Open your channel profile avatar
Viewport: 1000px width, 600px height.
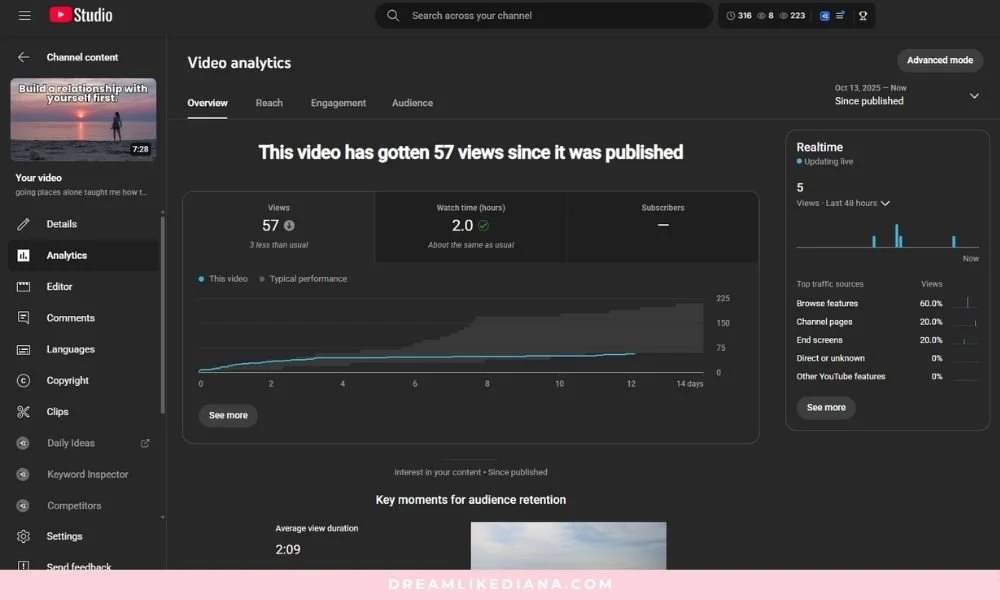(863, 15)
